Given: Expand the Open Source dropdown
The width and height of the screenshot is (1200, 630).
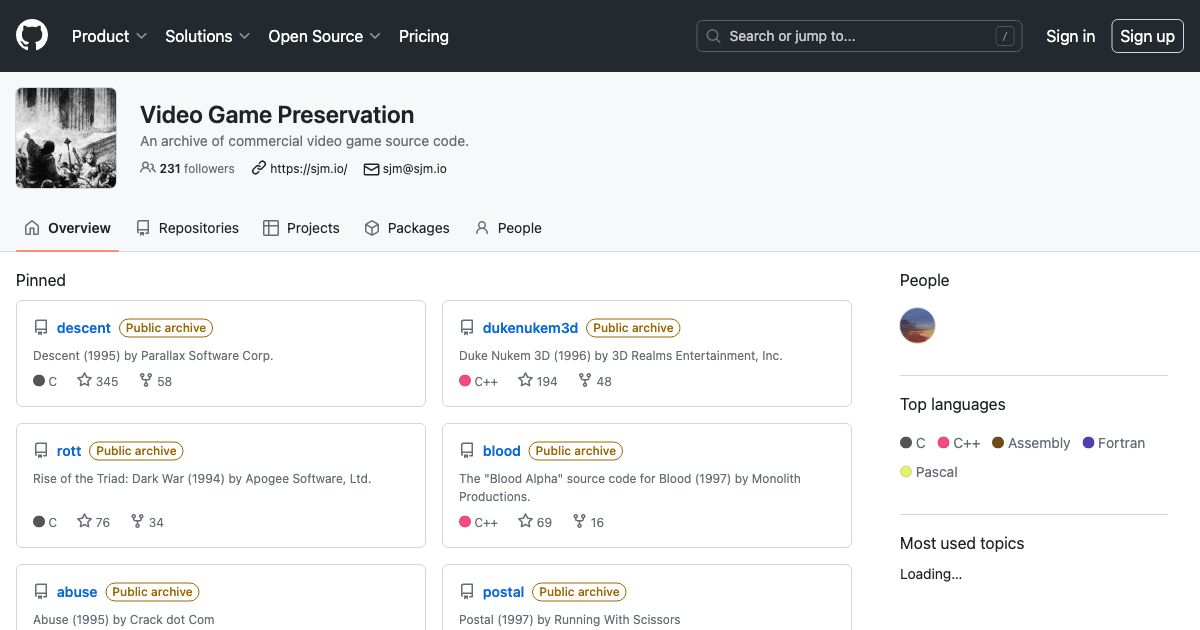Looking at the screenshot, I should tap(323, 36).
